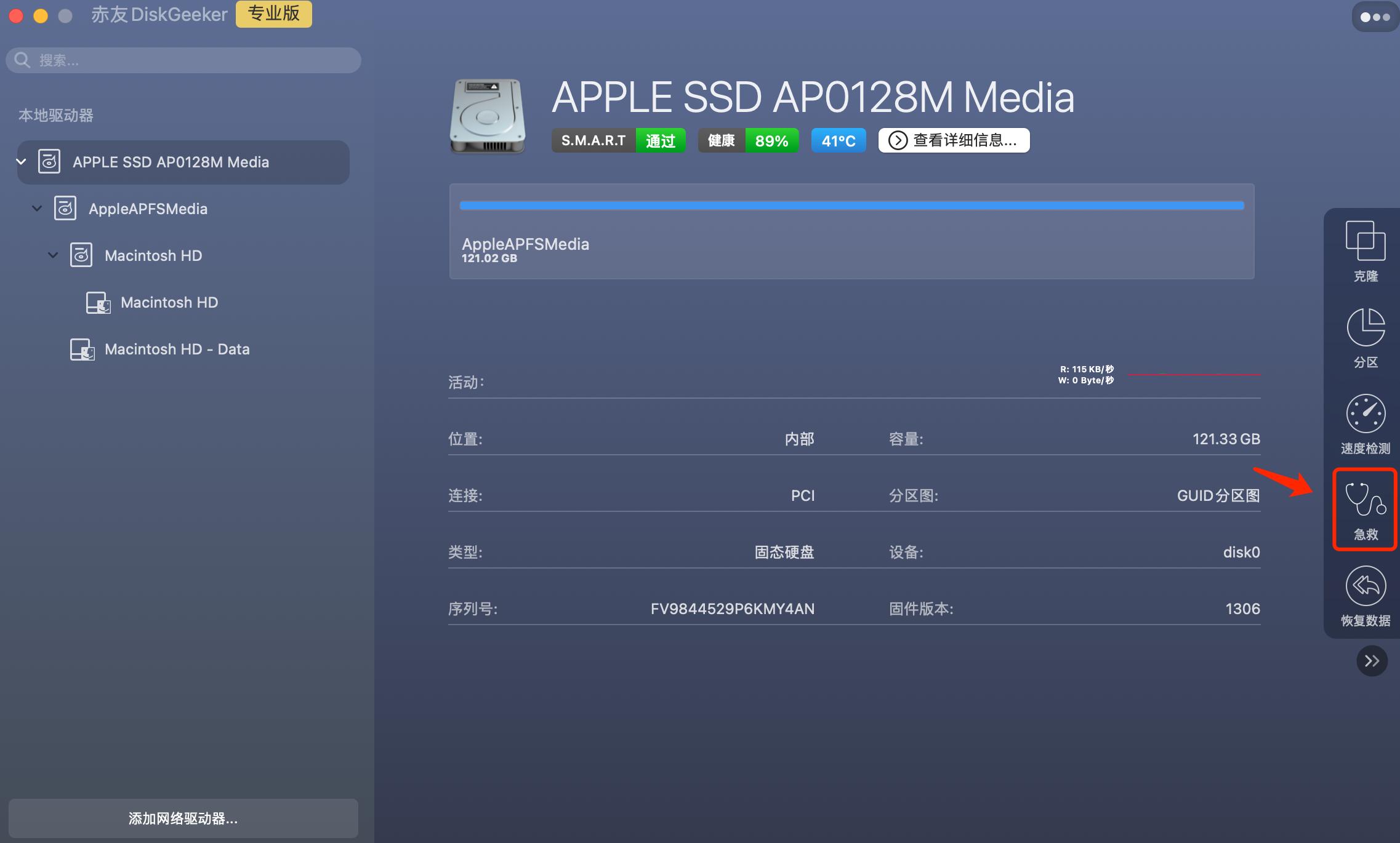This screenshot has height=843, width=1400.
Task: Collapse APPLE SSD AP0128M Media tree node
Action: pos(22,162)
